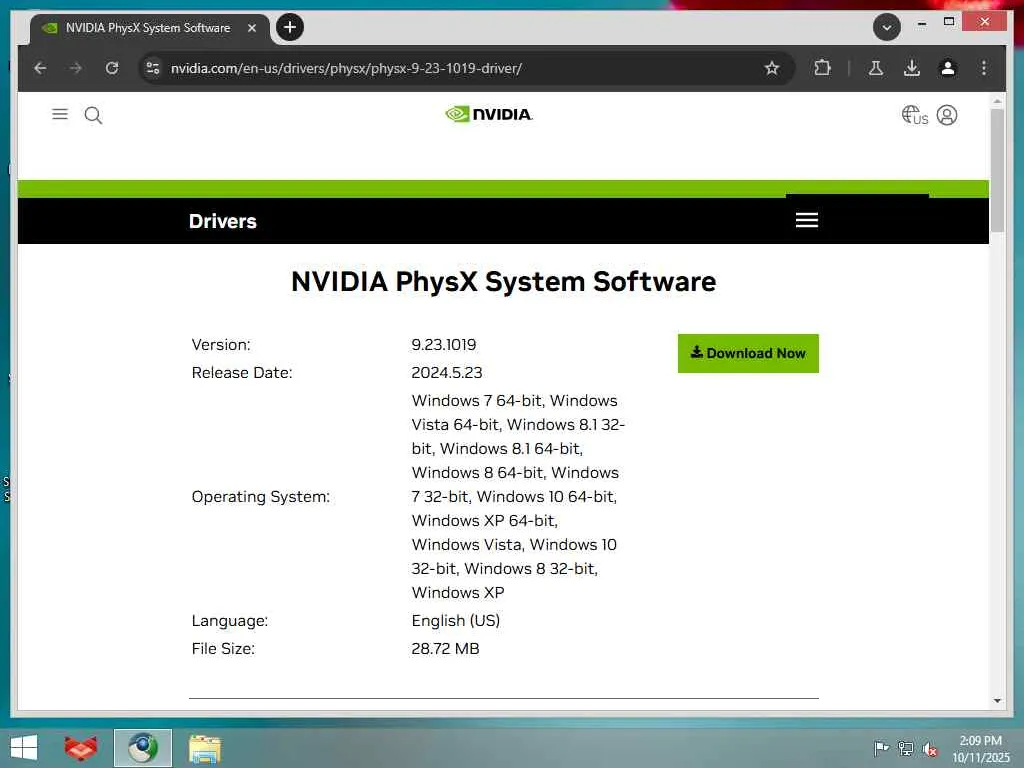This screenshot has height=768, width=1024.
Task: Go back to the previous page
Action: (x=40, y=68)
